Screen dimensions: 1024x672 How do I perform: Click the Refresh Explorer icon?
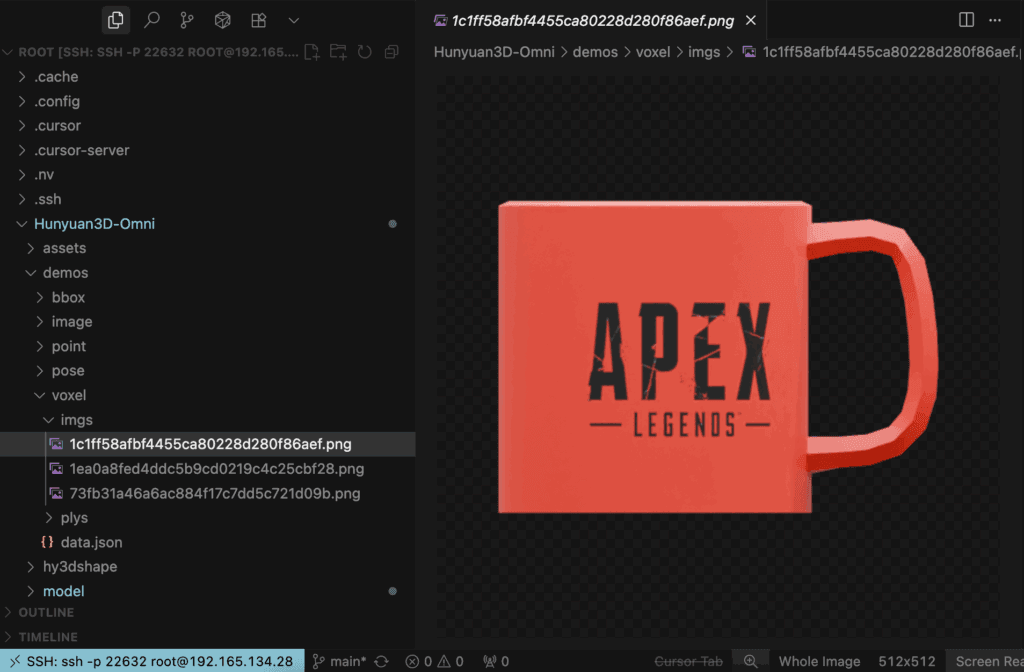click(x=365, y=52)
